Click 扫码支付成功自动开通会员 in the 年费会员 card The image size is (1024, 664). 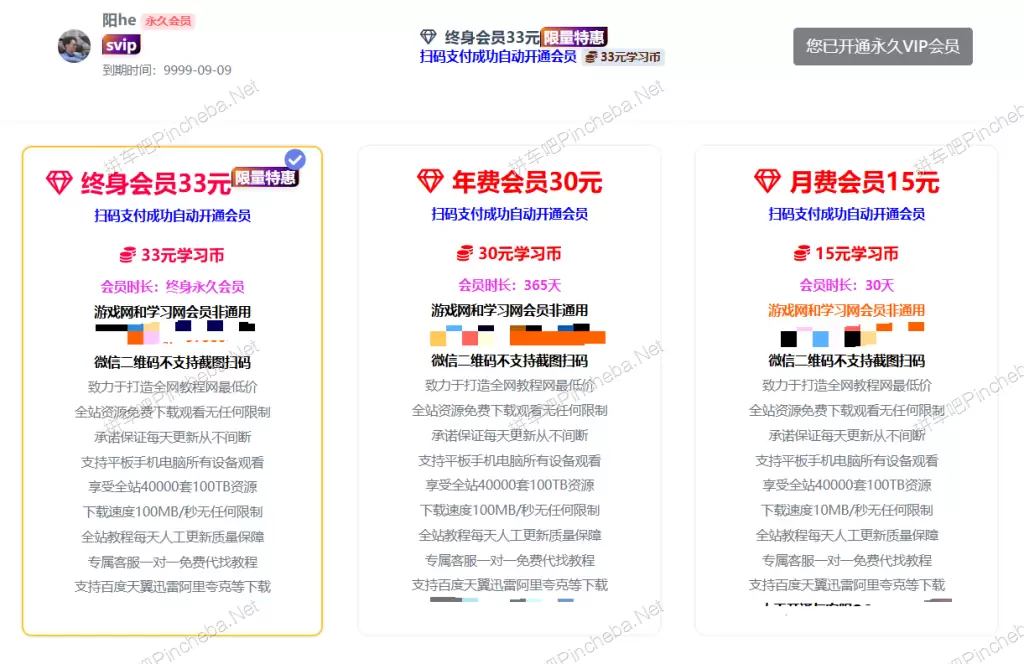click(x=509, y=214)
